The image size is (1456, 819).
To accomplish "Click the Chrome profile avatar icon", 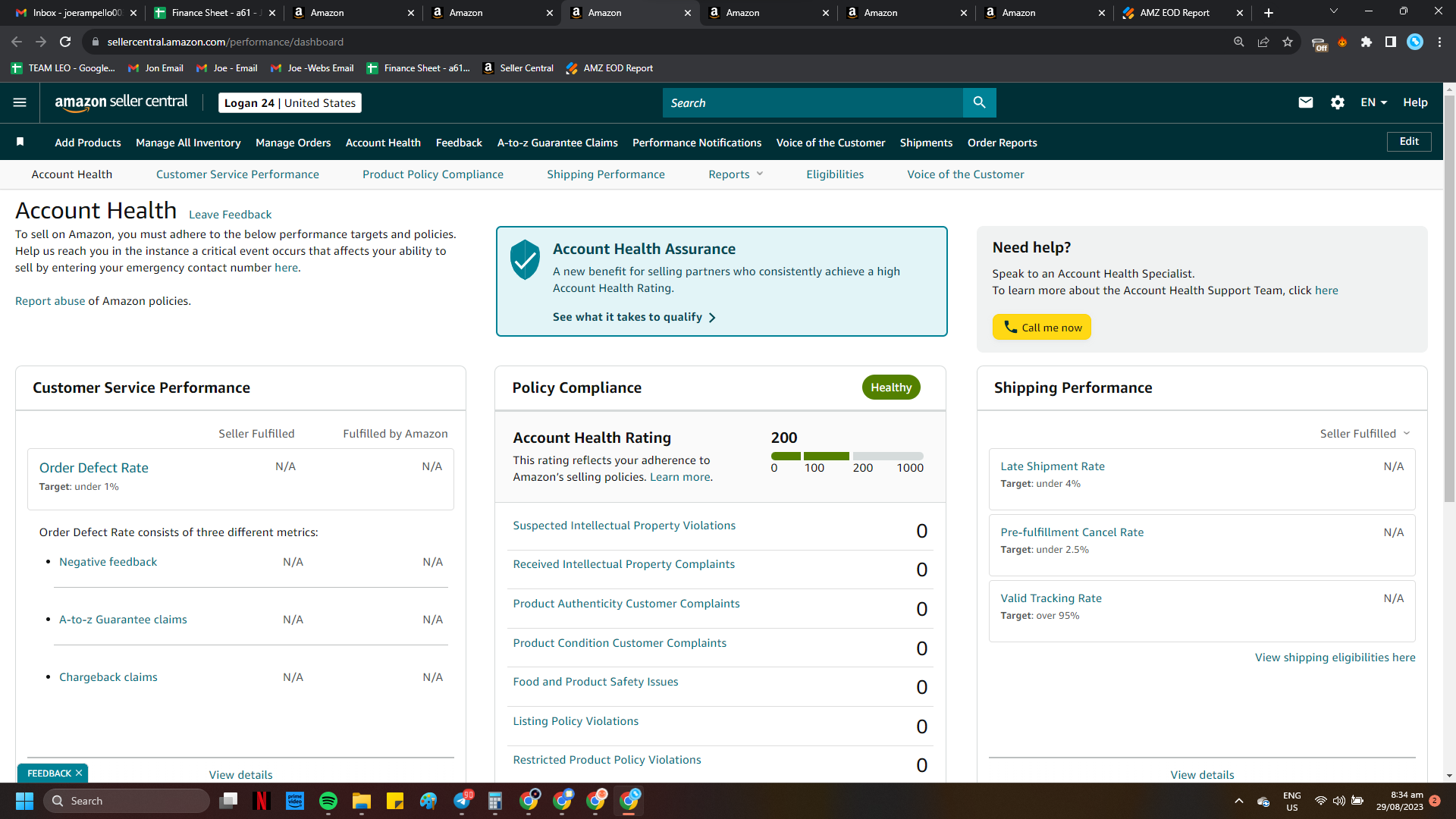I will (1415, 42).
